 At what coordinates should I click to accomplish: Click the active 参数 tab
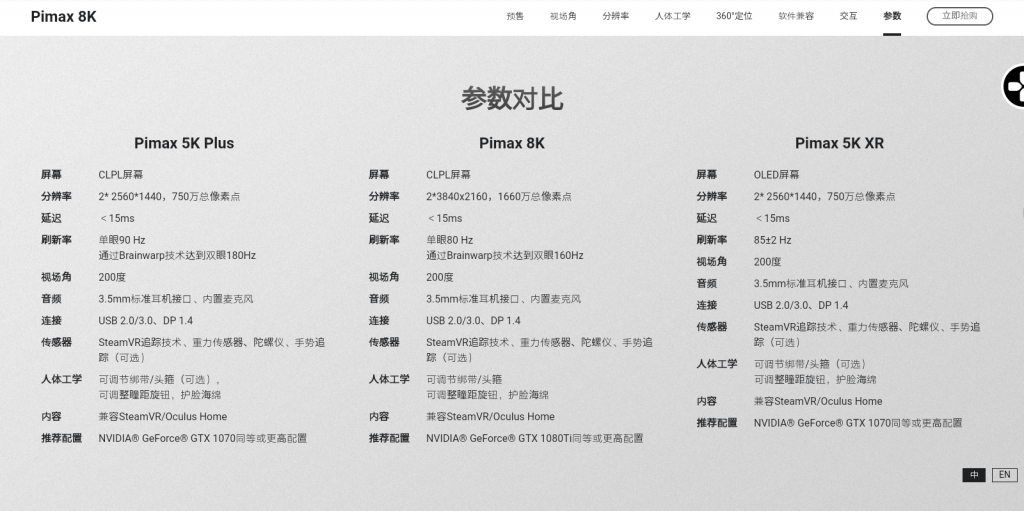(892, 16)
